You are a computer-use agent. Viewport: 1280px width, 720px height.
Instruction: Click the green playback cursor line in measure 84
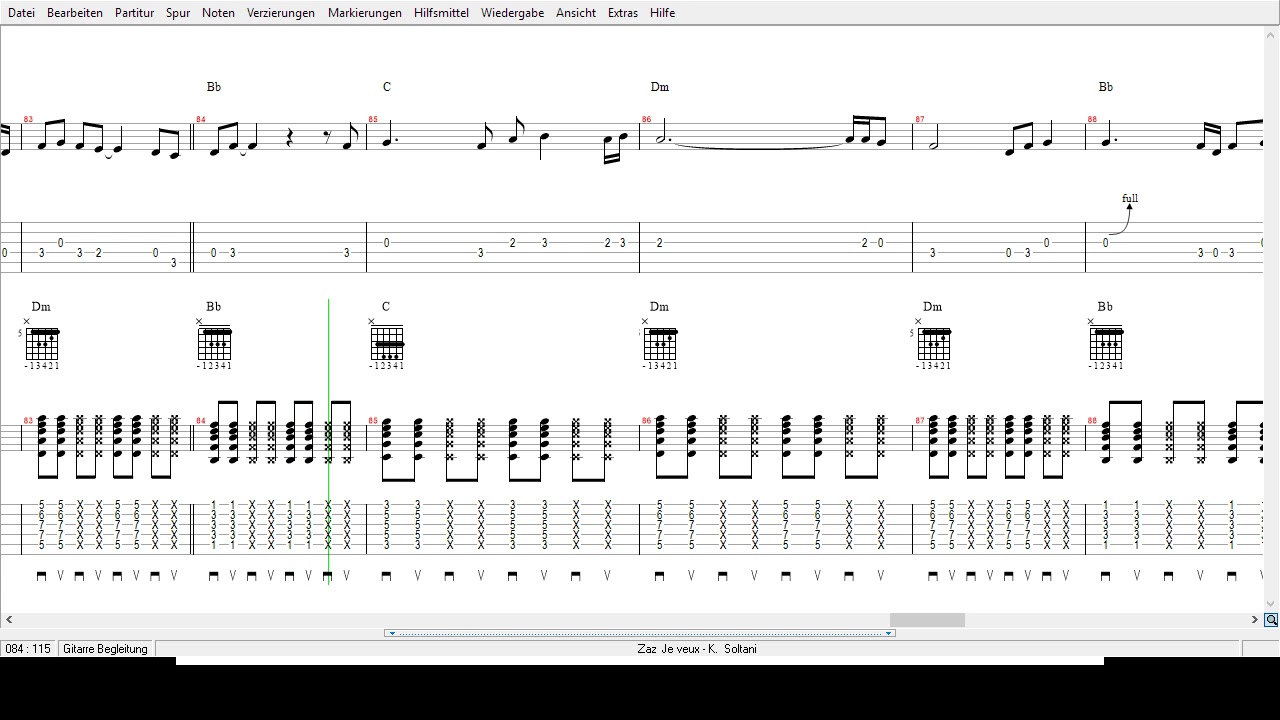pos(329,440)
